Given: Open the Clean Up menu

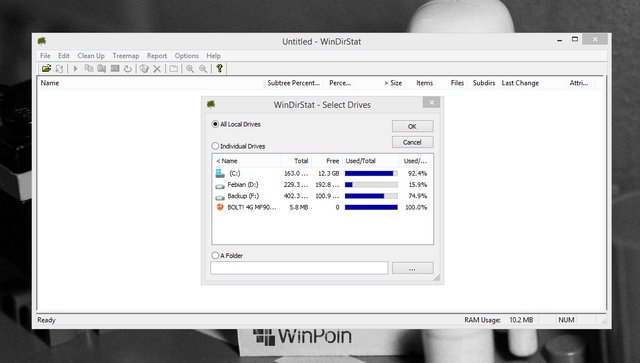Looking at the screenshot, I should pyautogui.click(x=91, y=56).
